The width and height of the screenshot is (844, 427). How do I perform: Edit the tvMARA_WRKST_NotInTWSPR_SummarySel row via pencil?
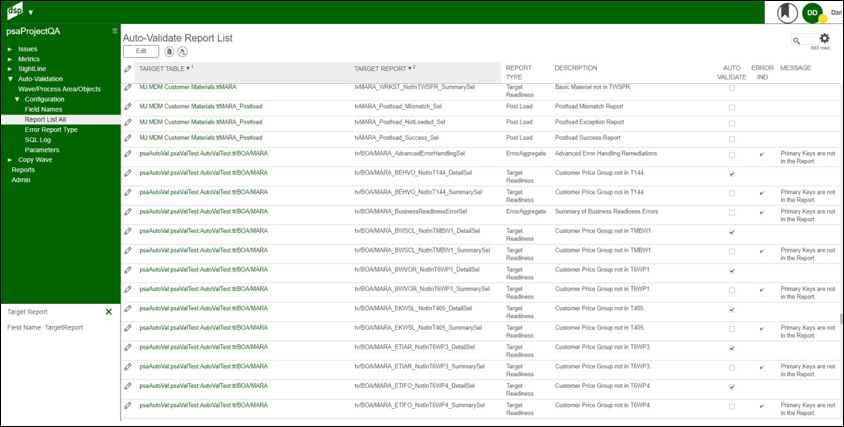pyautogui.click(x=128, y=87)
